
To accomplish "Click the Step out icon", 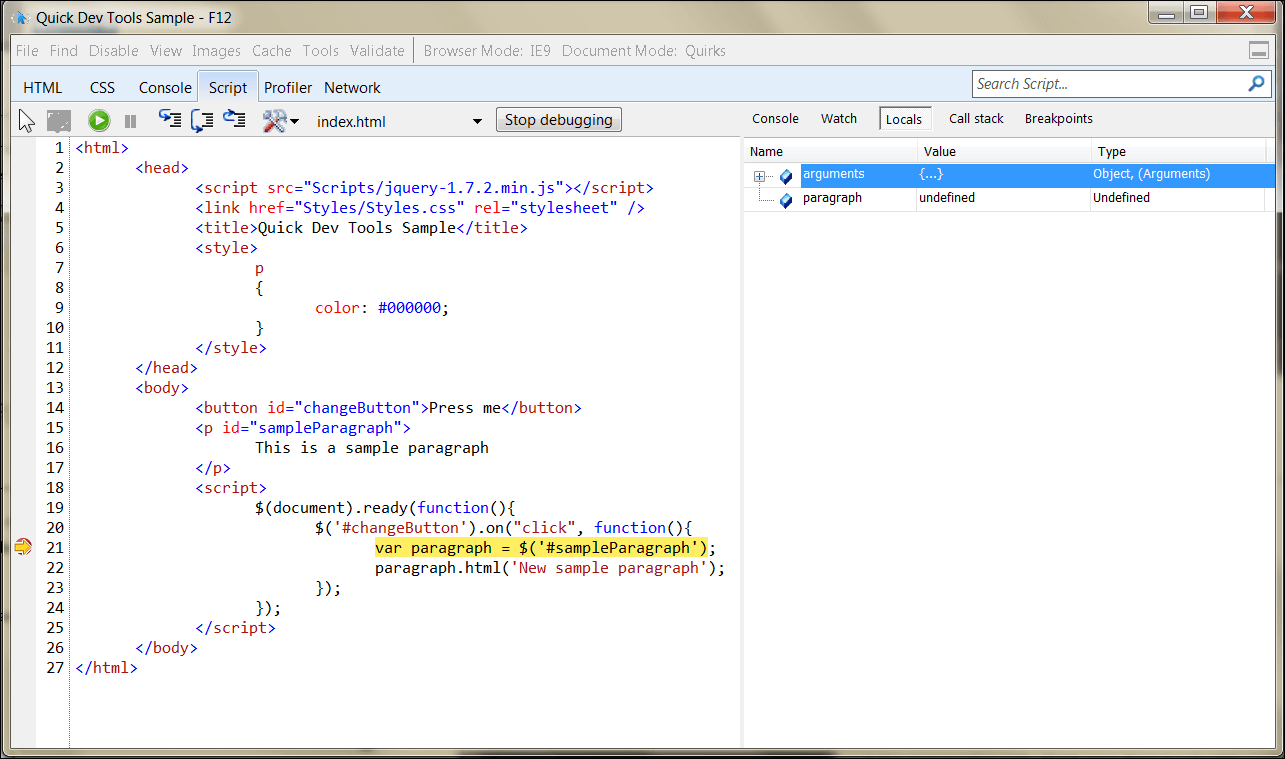I will (x=234, y=120).
